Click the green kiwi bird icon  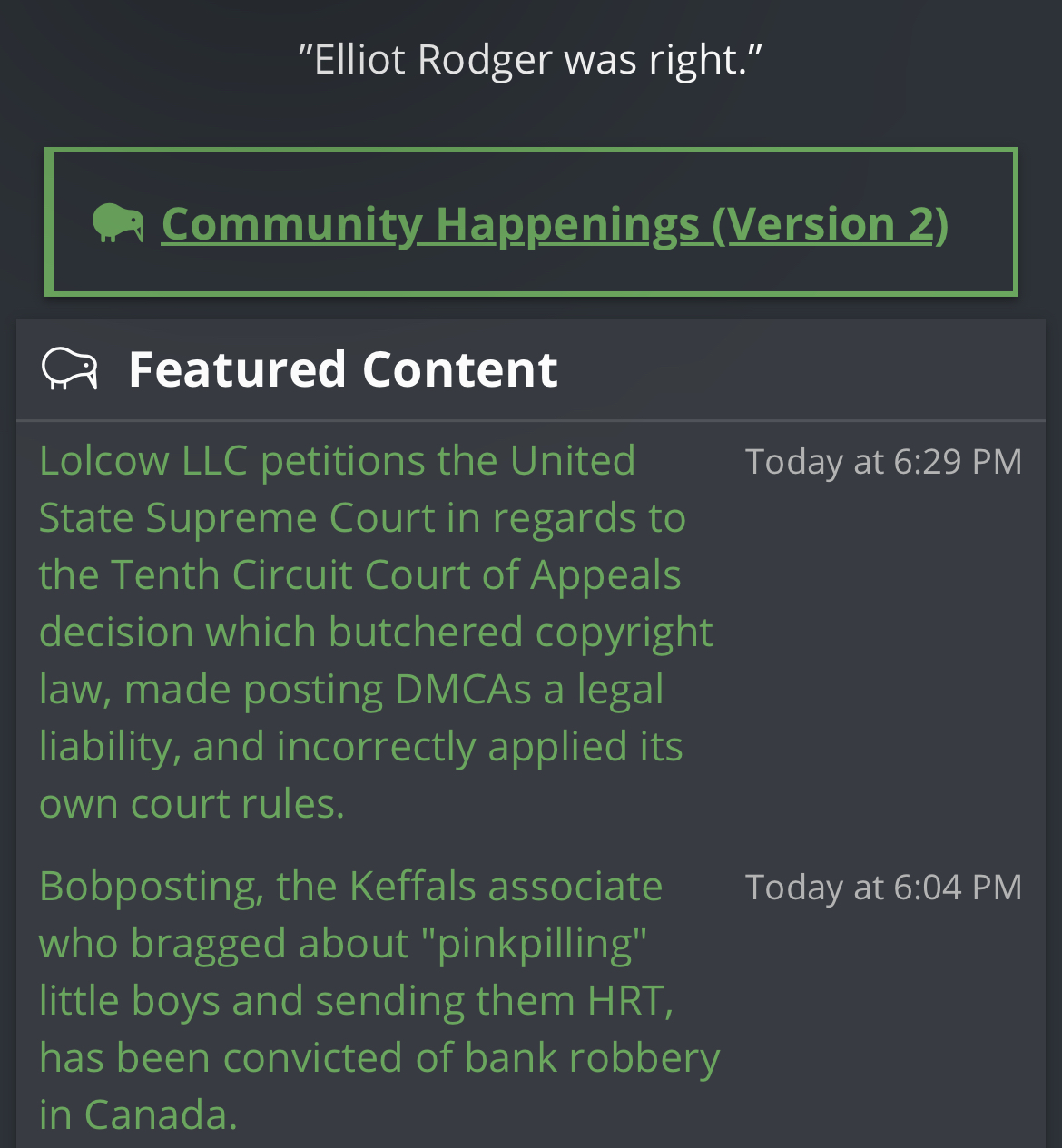coord(118,222)
